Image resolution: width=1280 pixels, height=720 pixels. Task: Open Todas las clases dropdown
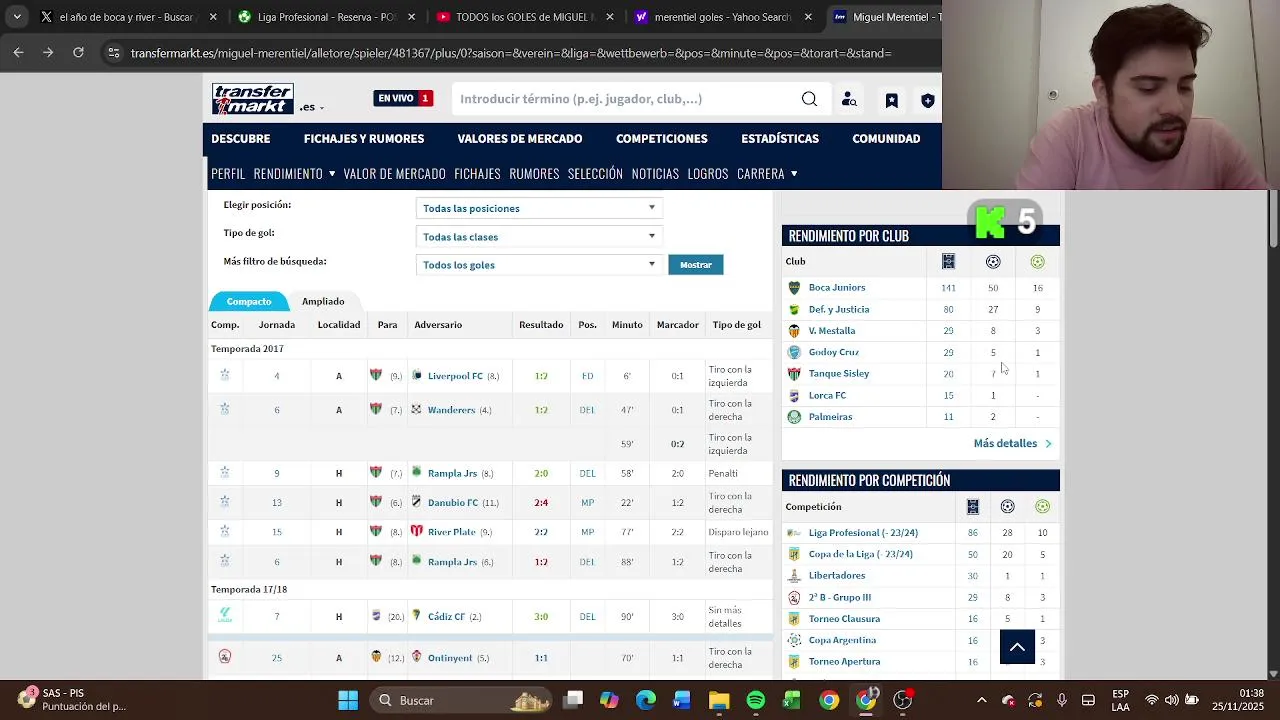click(540, 237)
